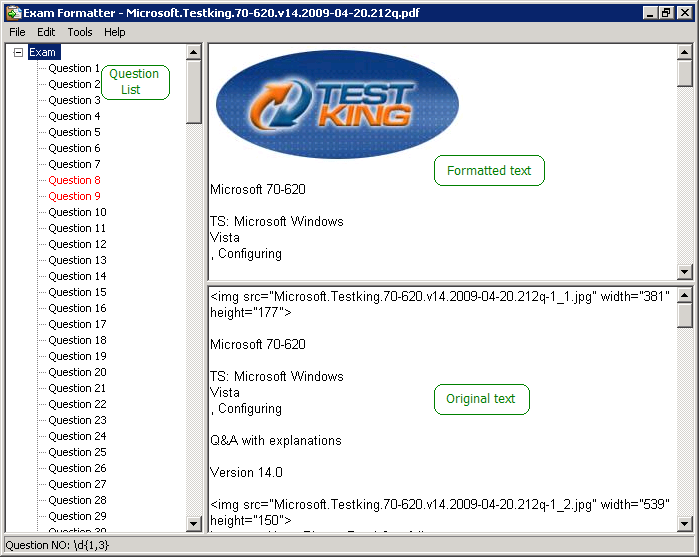The image size is (699, 557).
Task: Click the TestKing logo image
Action: click(337, 104)
